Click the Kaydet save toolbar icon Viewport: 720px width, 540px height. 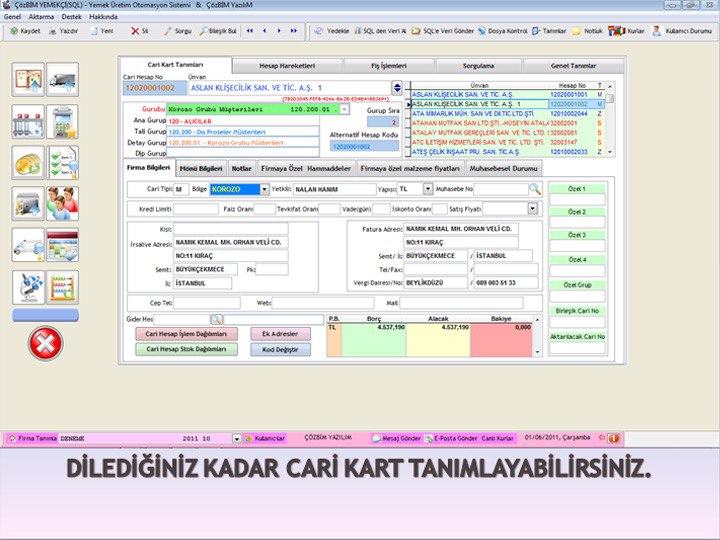[25, 31]
